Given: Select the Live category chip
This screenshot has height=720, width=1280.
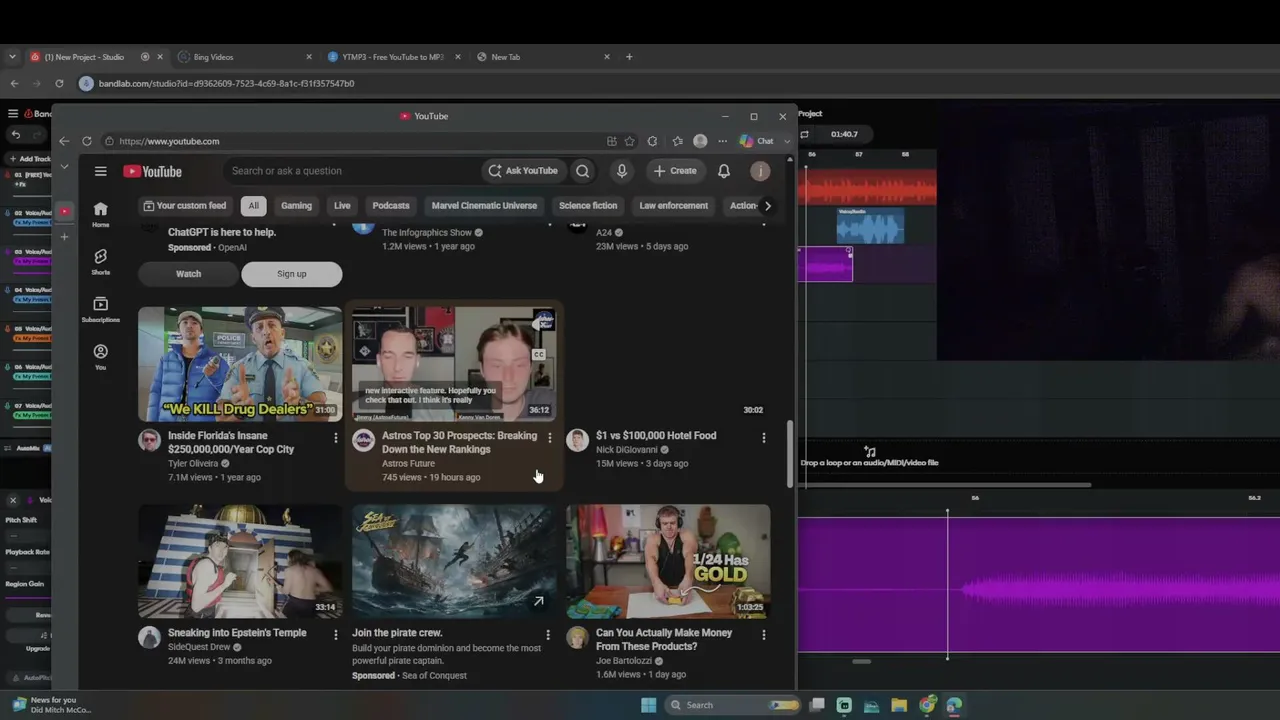Looking at the screenshot, I should 342,206.
